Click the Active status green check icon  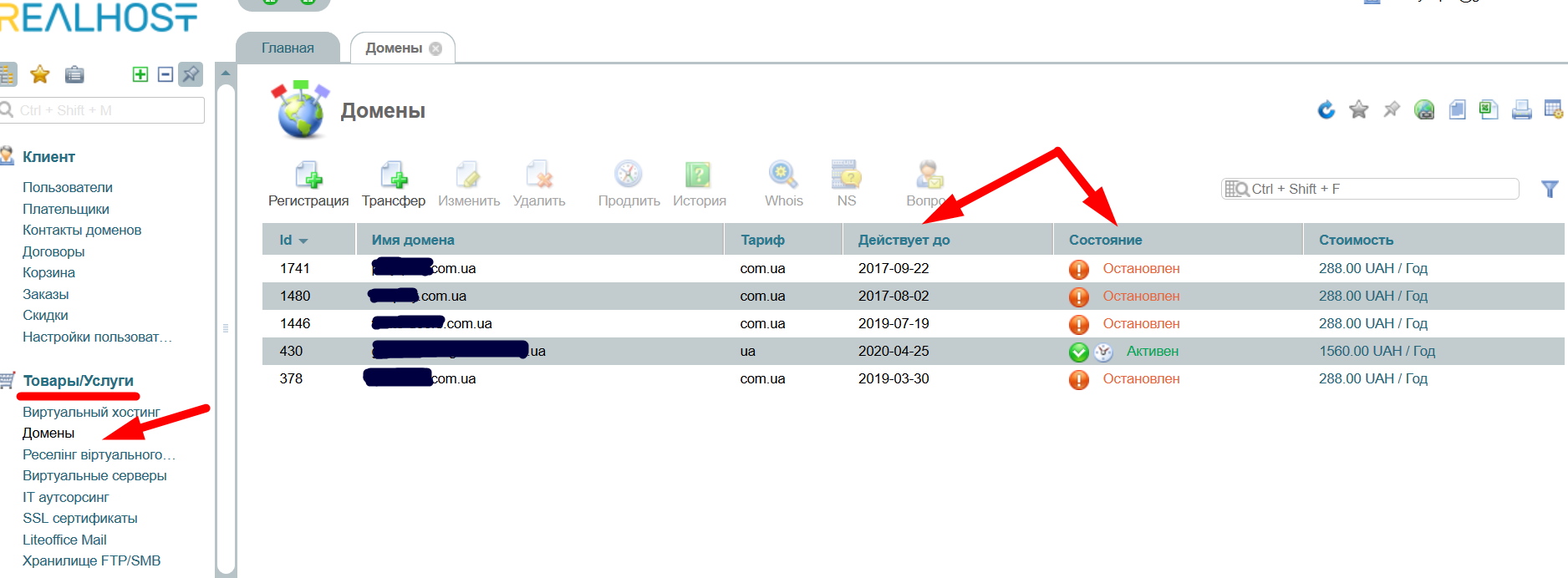1079,352
